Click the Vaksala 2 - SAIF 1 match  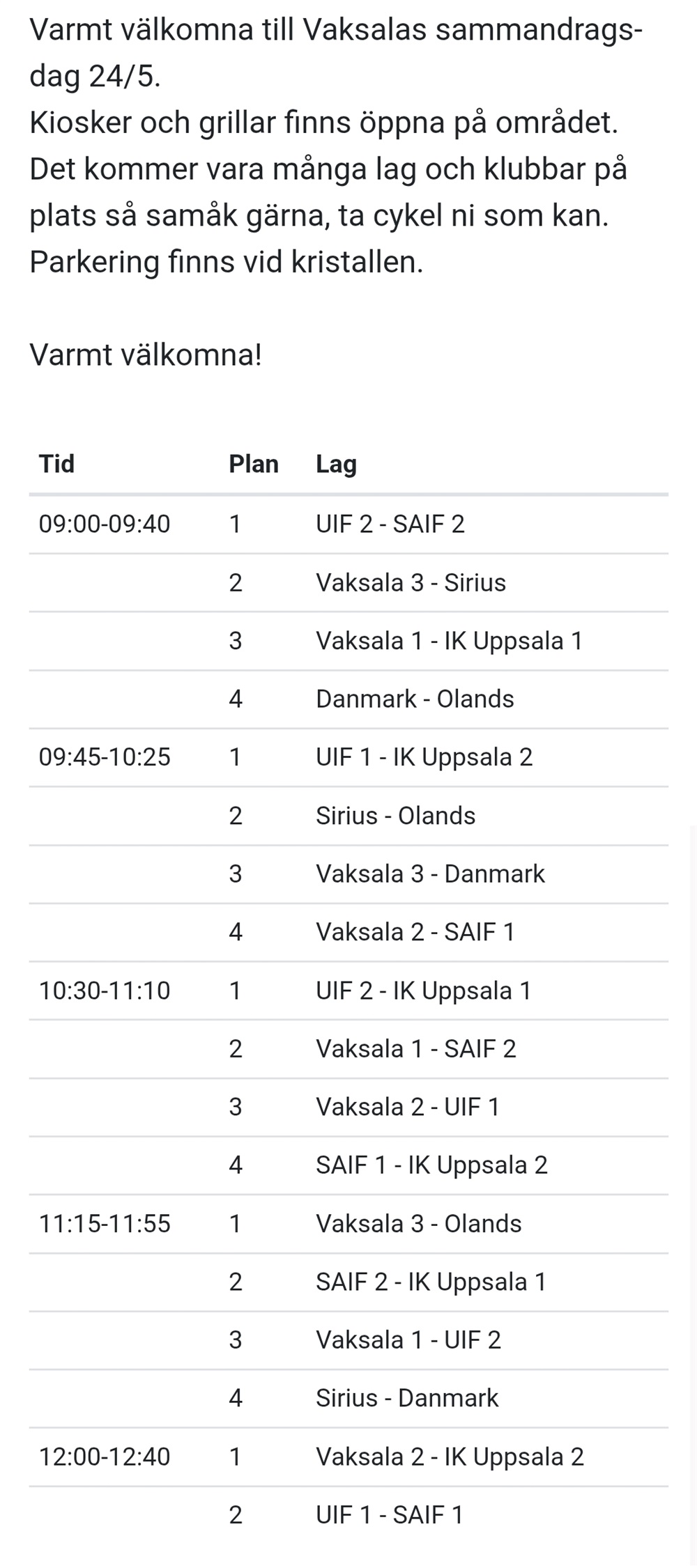pos(415,932)
